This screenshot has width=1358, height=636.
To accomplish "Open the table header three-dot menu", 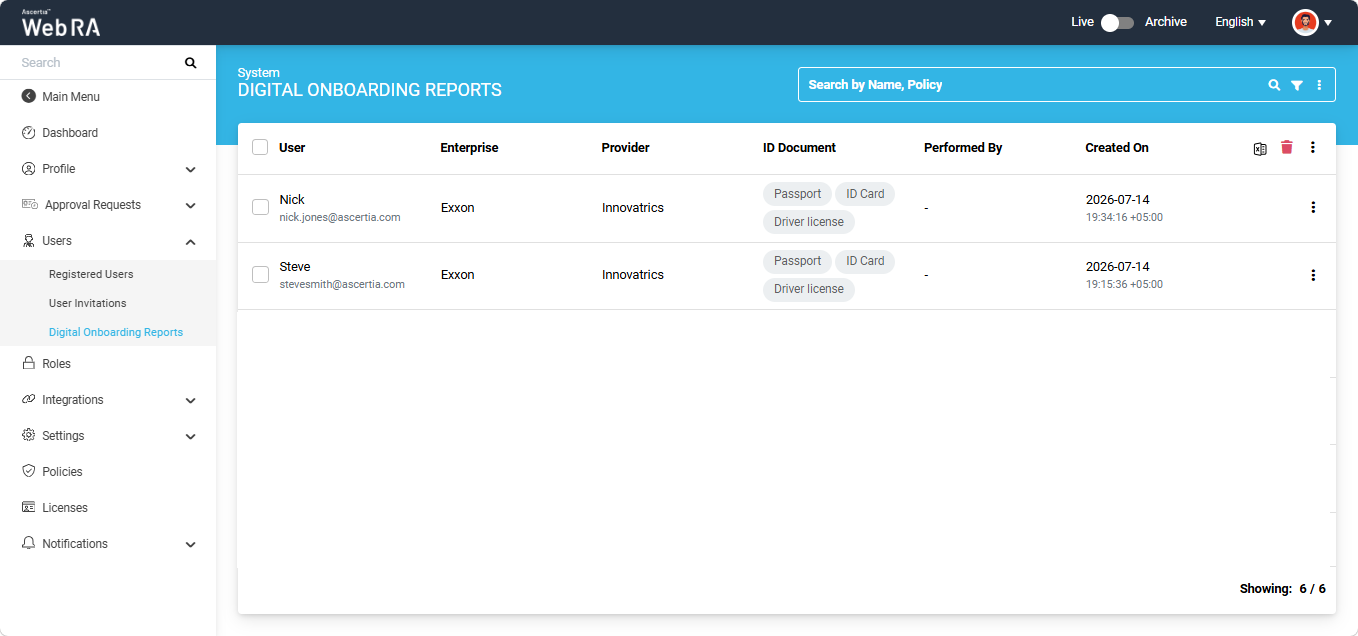I will click(1313, 147).
